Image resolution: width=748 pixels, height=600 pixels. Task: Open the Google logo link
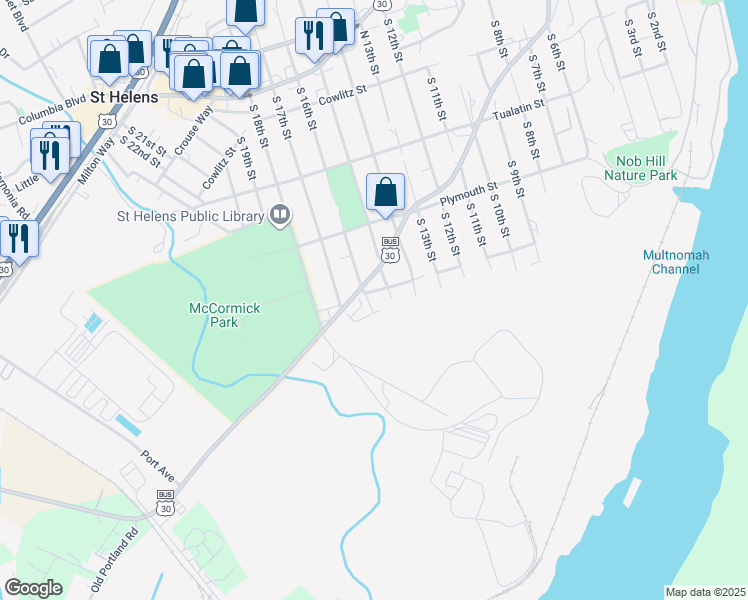tap(33, 588)
